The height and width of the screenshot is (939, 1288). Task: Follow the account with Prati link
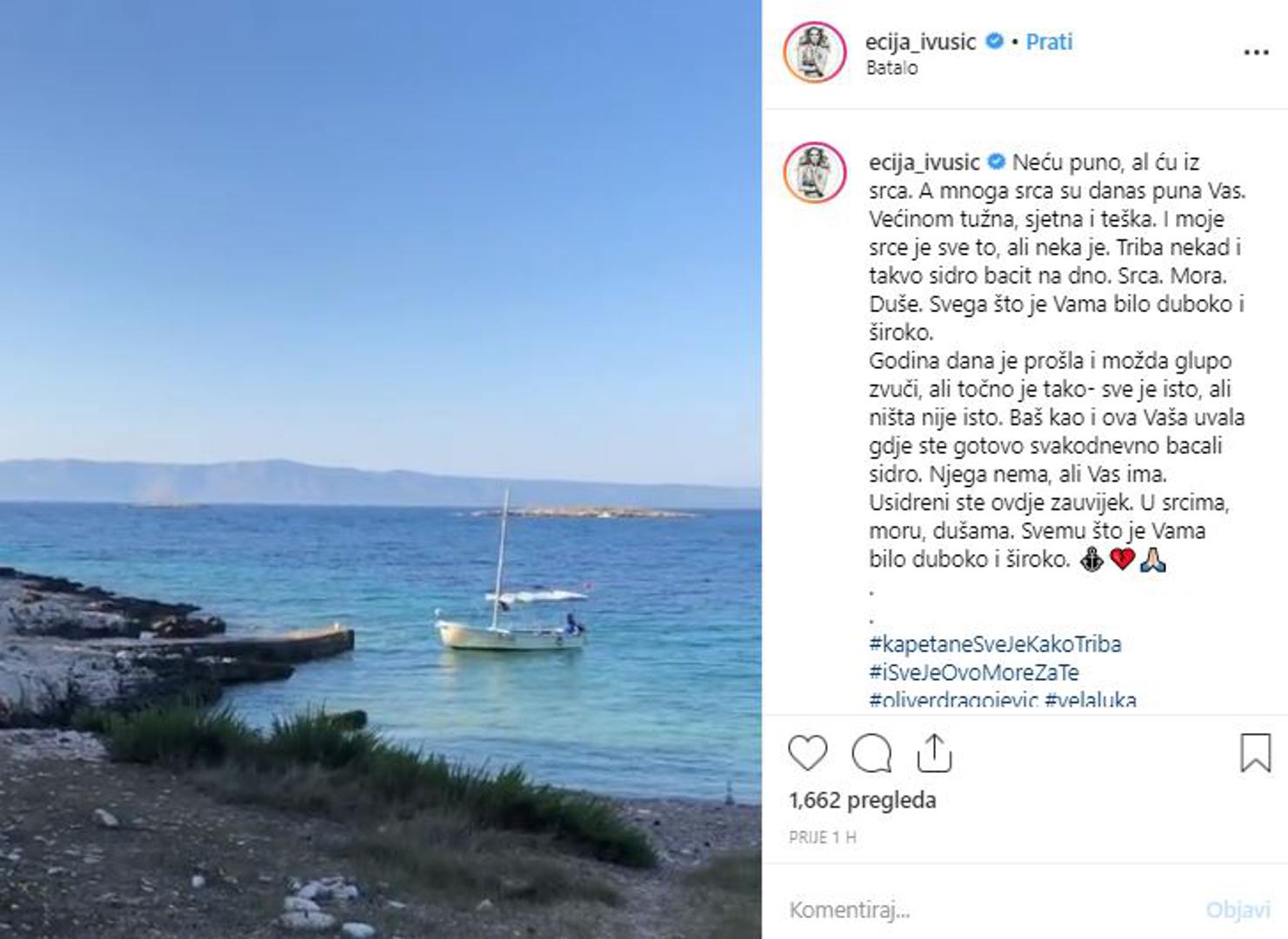[x=1049, y=42]
